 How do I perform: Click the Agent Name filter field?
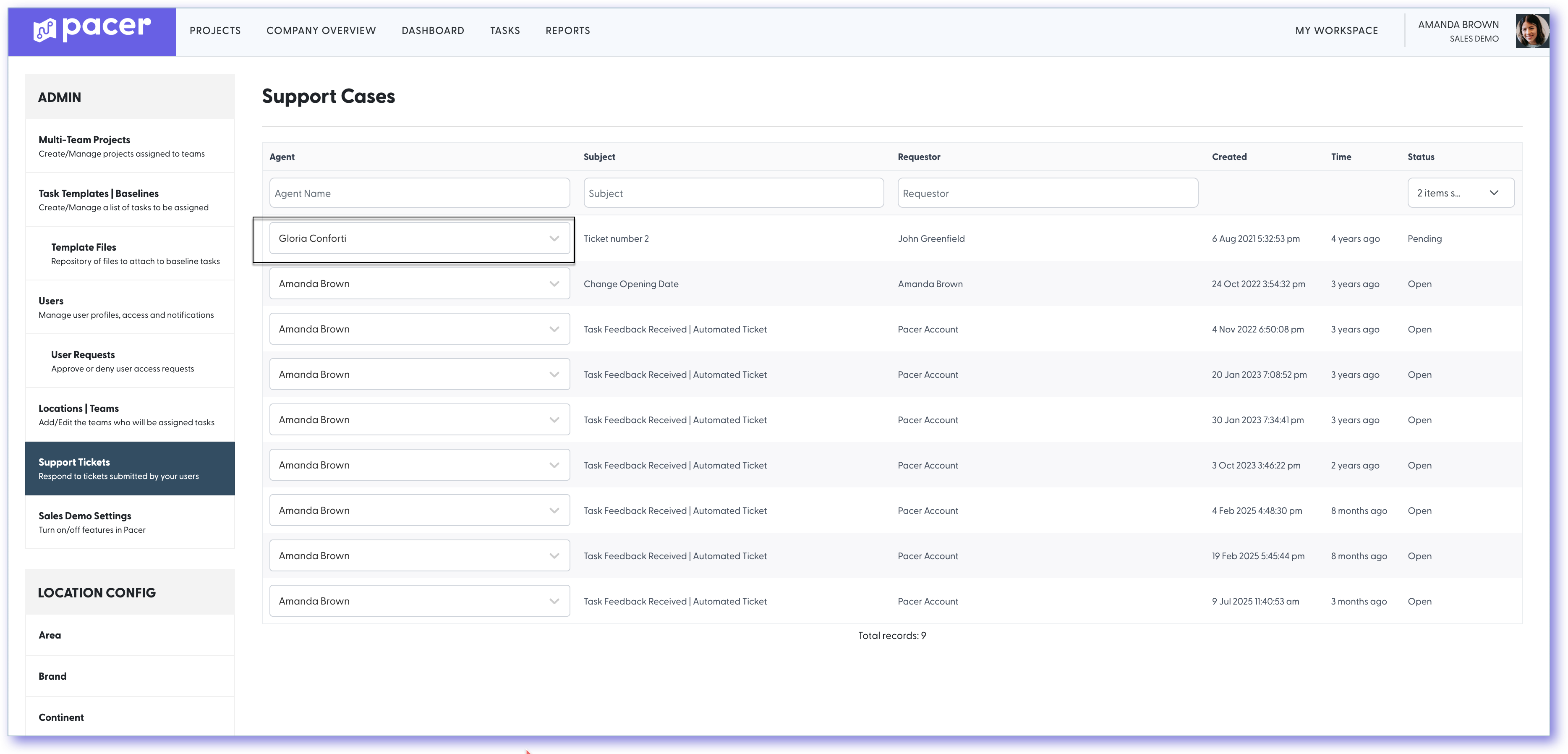[419, 193]
